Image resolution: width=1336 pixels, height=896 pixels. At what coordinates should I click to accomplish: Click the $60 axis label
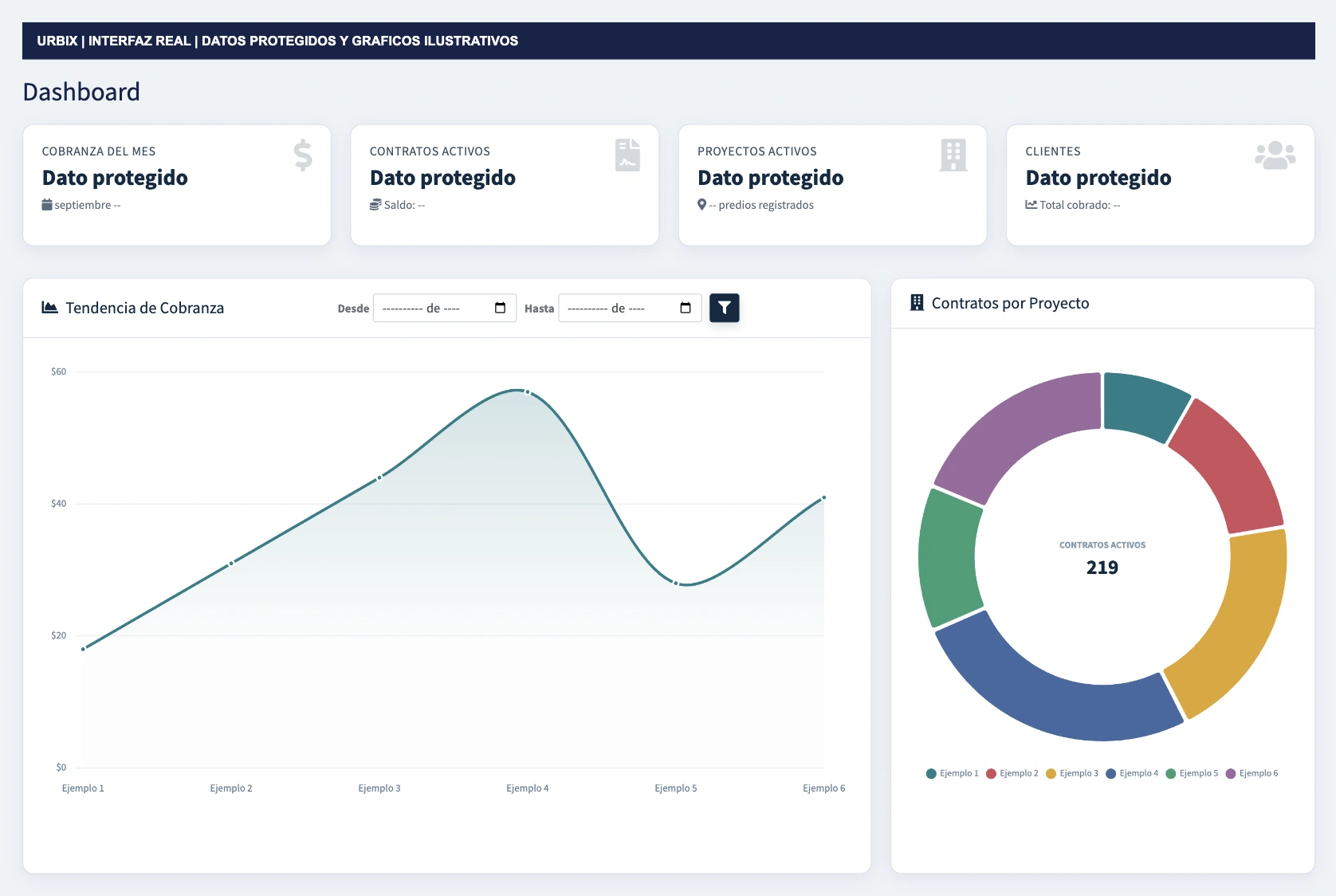coord(58,371)
